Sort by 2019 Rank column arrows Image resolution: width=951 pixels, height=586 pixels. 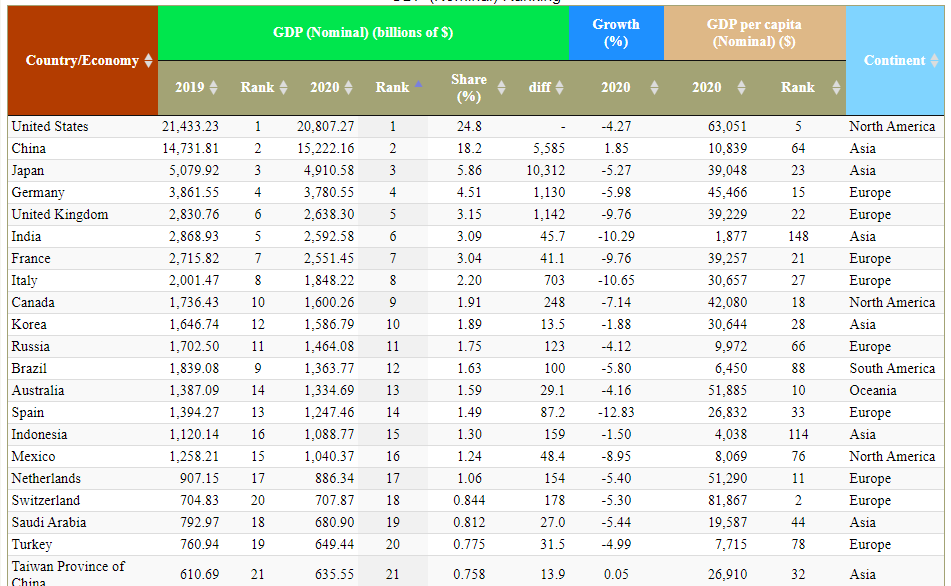coord(283,87)
